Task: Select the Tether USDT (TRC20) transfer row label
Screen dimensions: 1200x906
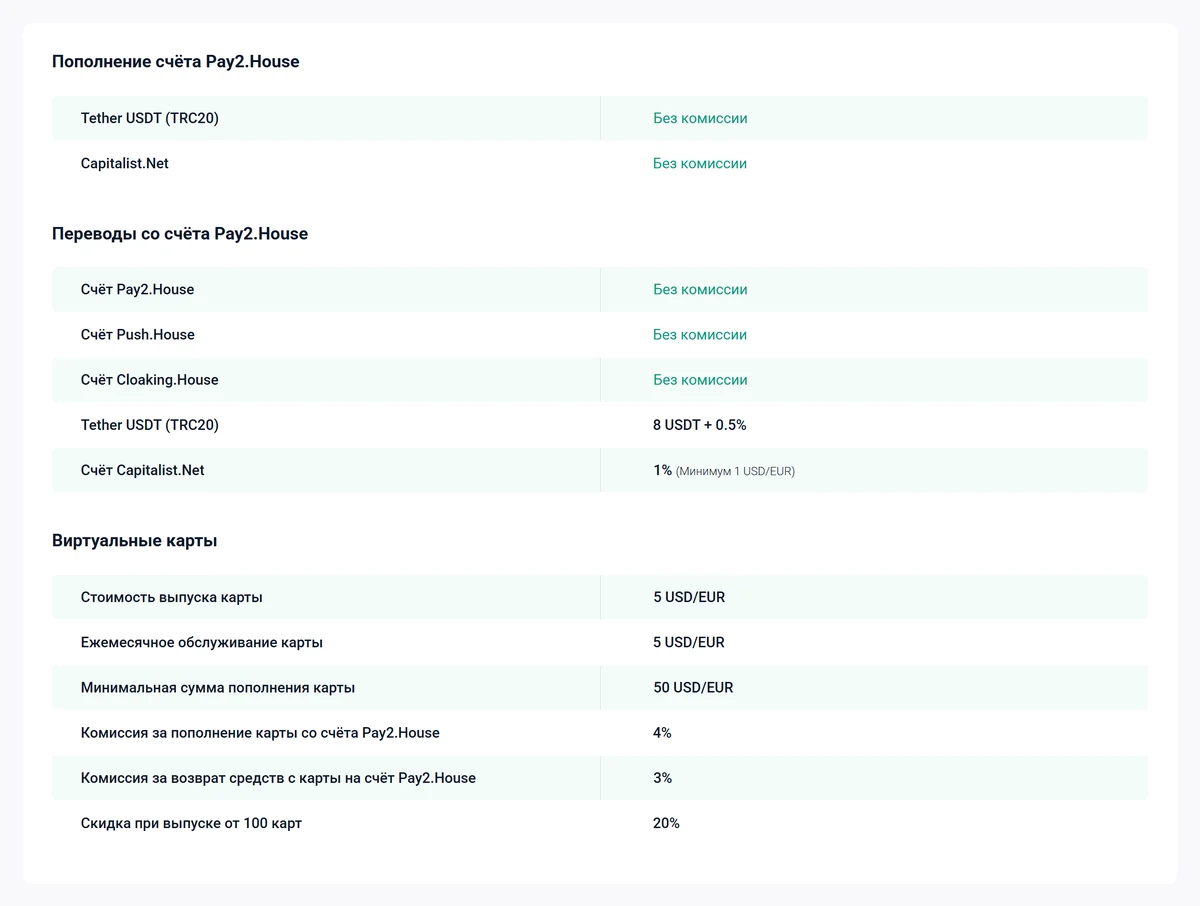Action: (x=150, y=425)
